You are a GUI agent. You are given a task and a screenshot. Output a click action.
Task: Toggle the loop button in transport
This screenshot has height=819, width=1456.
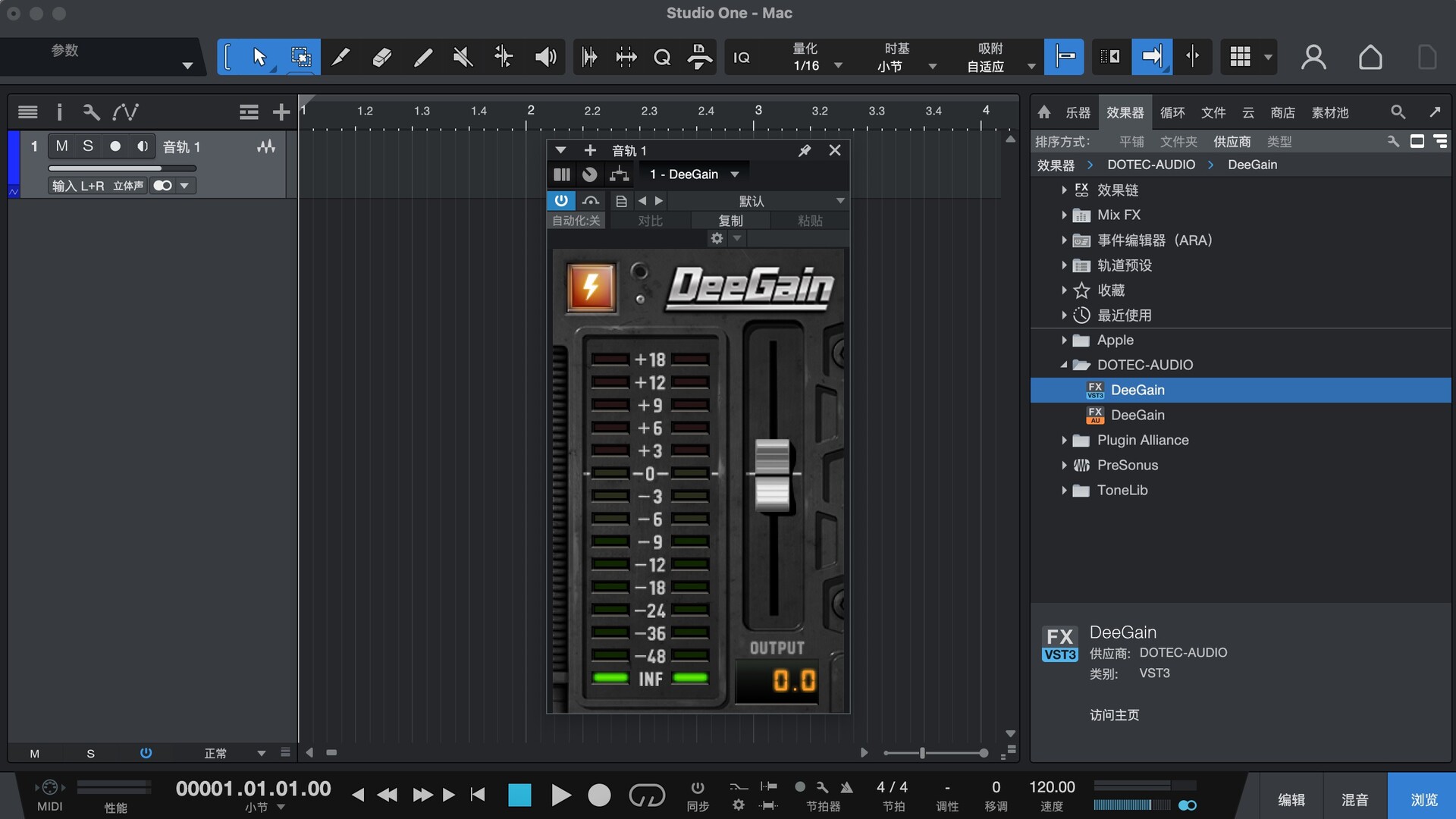[647, 795]
